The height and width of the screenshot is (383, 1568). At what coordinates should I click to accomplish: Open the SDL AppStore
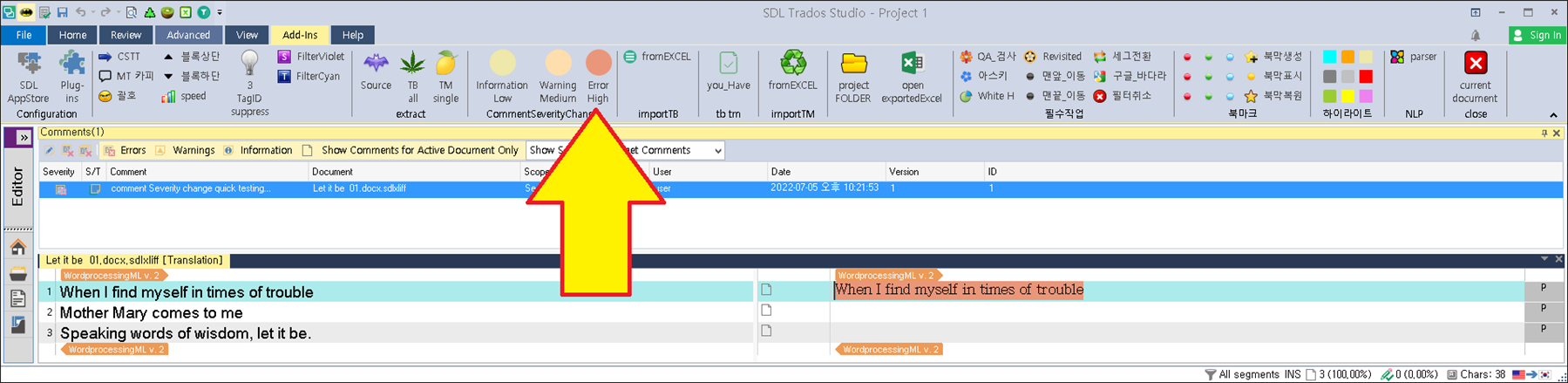[28, 77]
